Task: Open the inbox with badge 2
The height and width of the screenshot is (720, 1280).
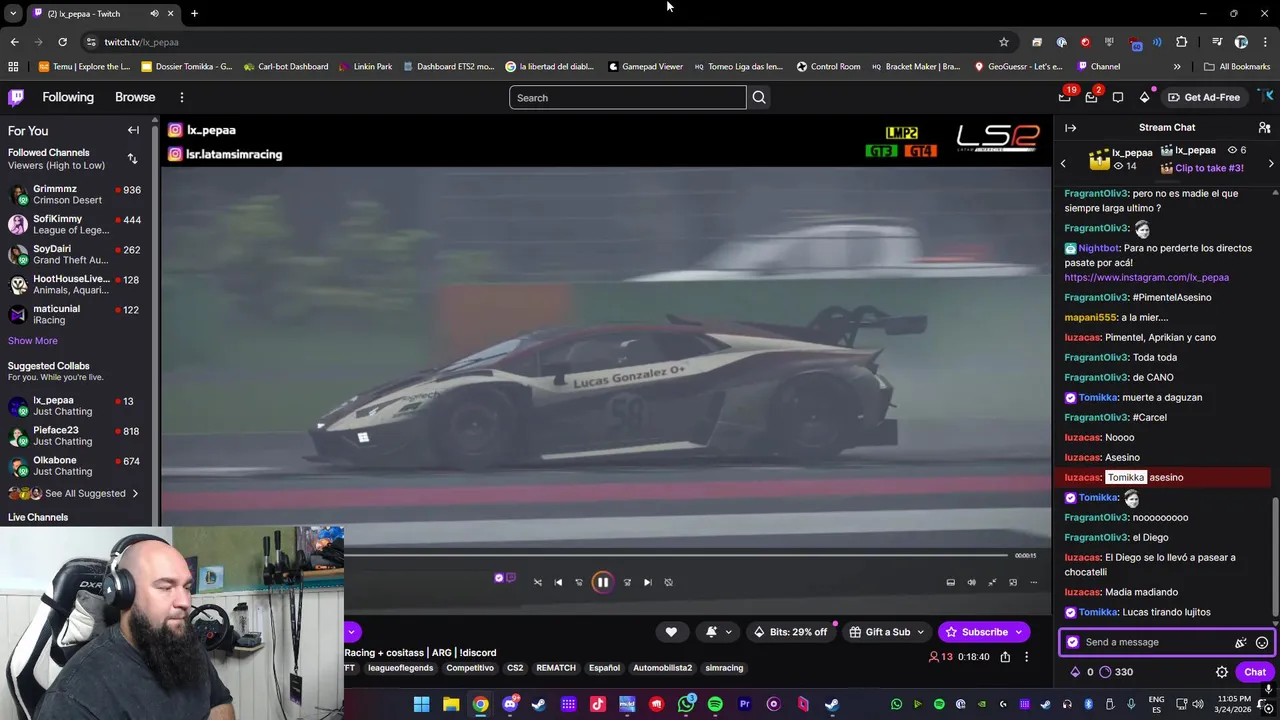Action: click(x=1091, y=97)
